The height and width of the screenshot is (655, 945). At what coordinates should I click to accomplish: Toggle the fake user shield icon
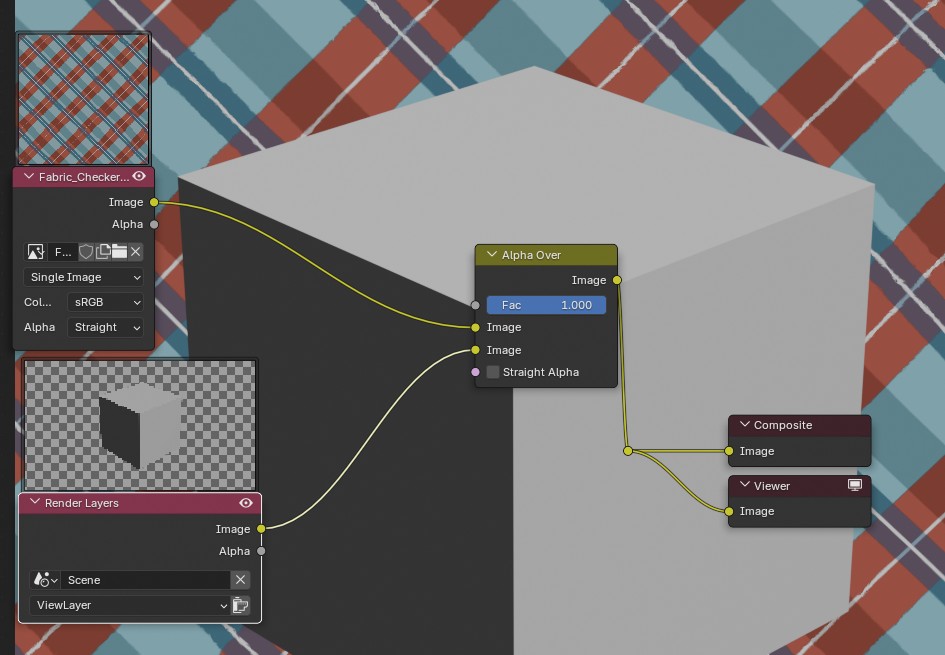[86, 252]
